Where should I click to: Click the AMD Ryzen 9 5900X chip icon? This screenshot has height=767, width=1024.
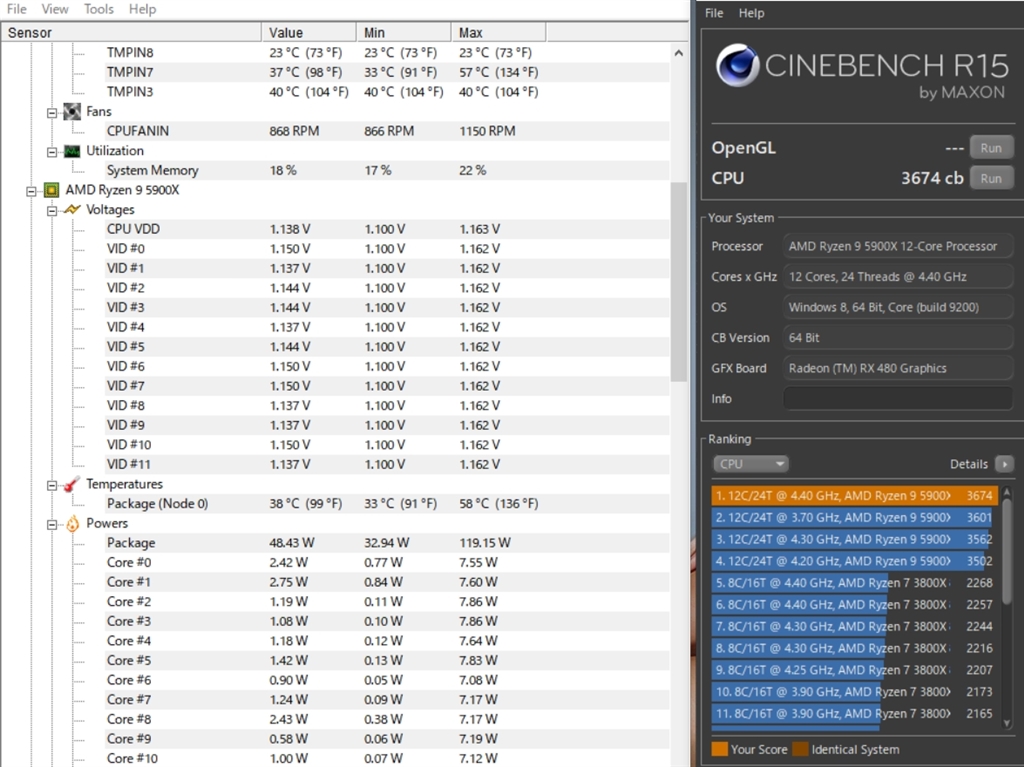pyautogui.click(x=51, y=190)
